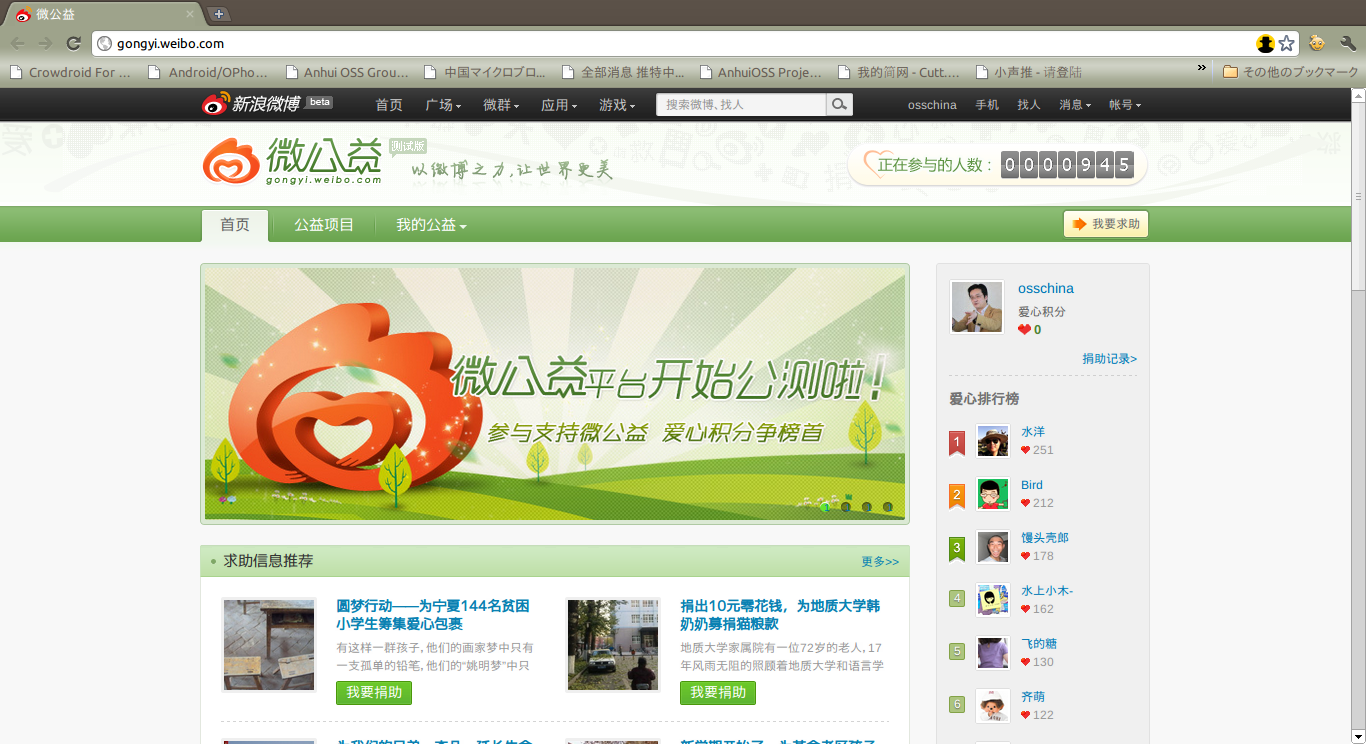Open the 捐出10元零花钱 project title link
This screenshot has height=744, width=1366.
pos(780,615)
